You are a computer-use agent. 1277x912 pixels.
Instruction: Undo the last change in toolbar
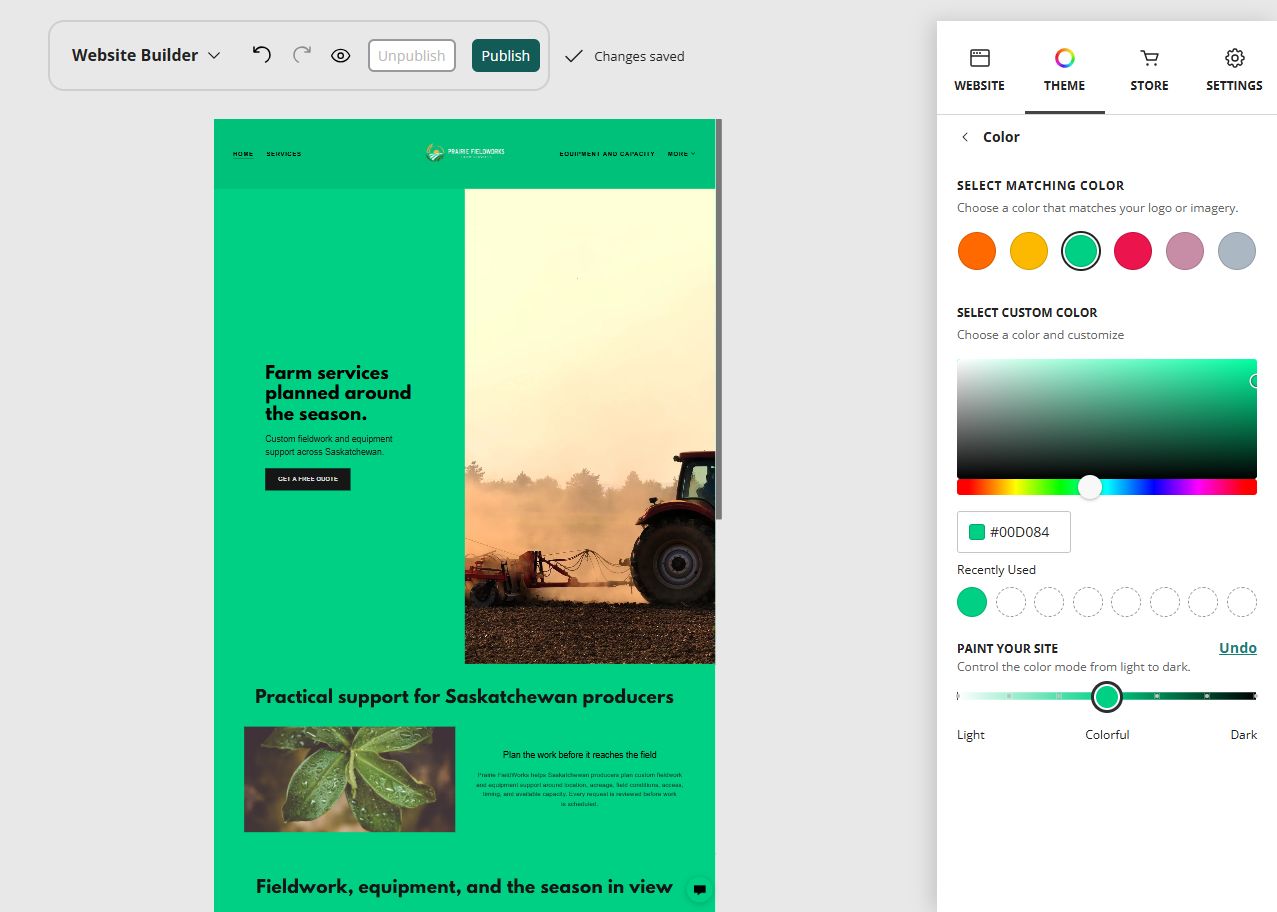[262, 55]
